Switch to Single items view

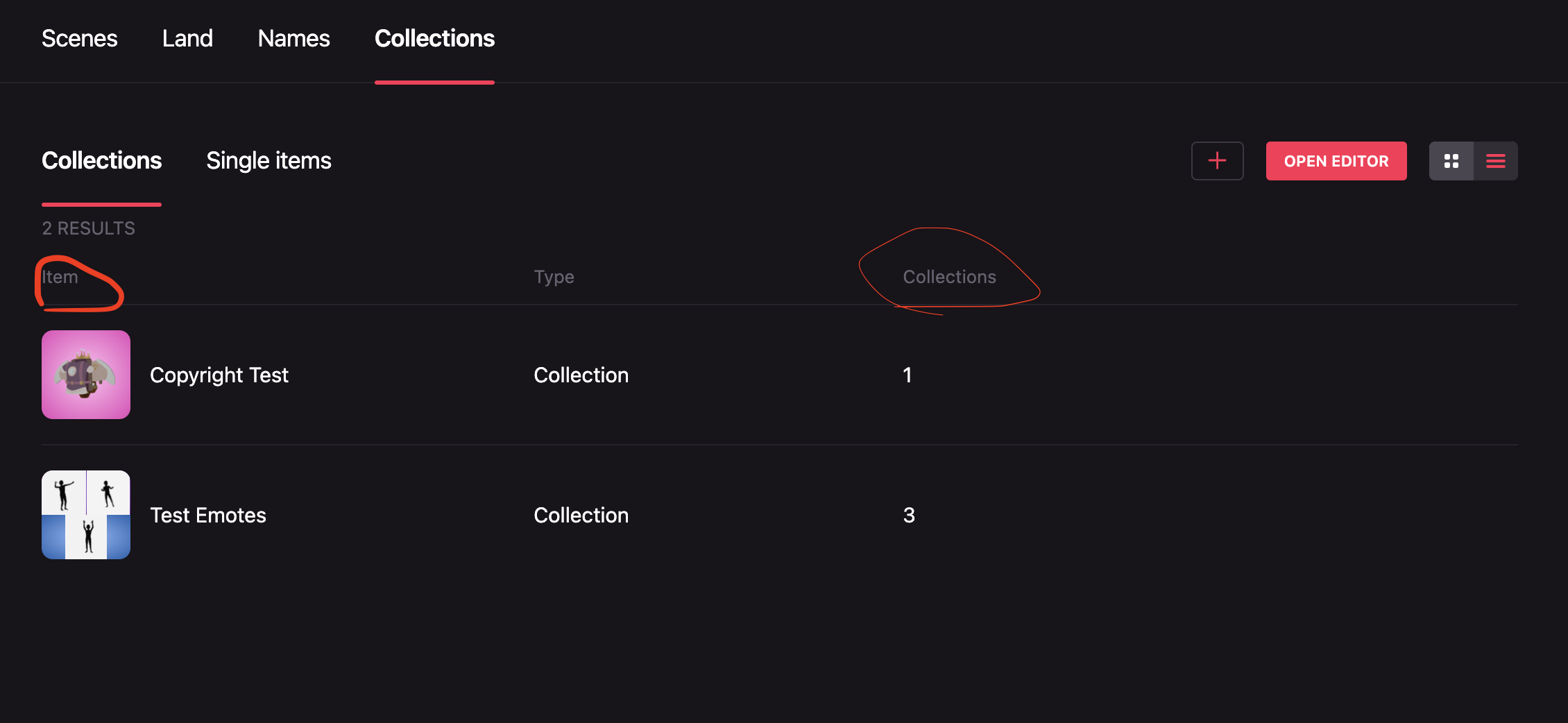tap(269, 160)
